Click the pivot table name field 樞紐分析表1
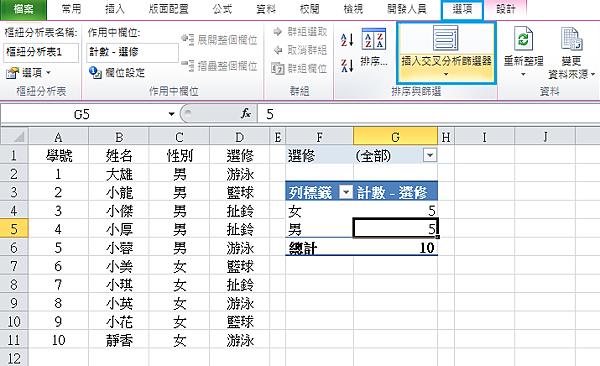 [x=41, y=52]
